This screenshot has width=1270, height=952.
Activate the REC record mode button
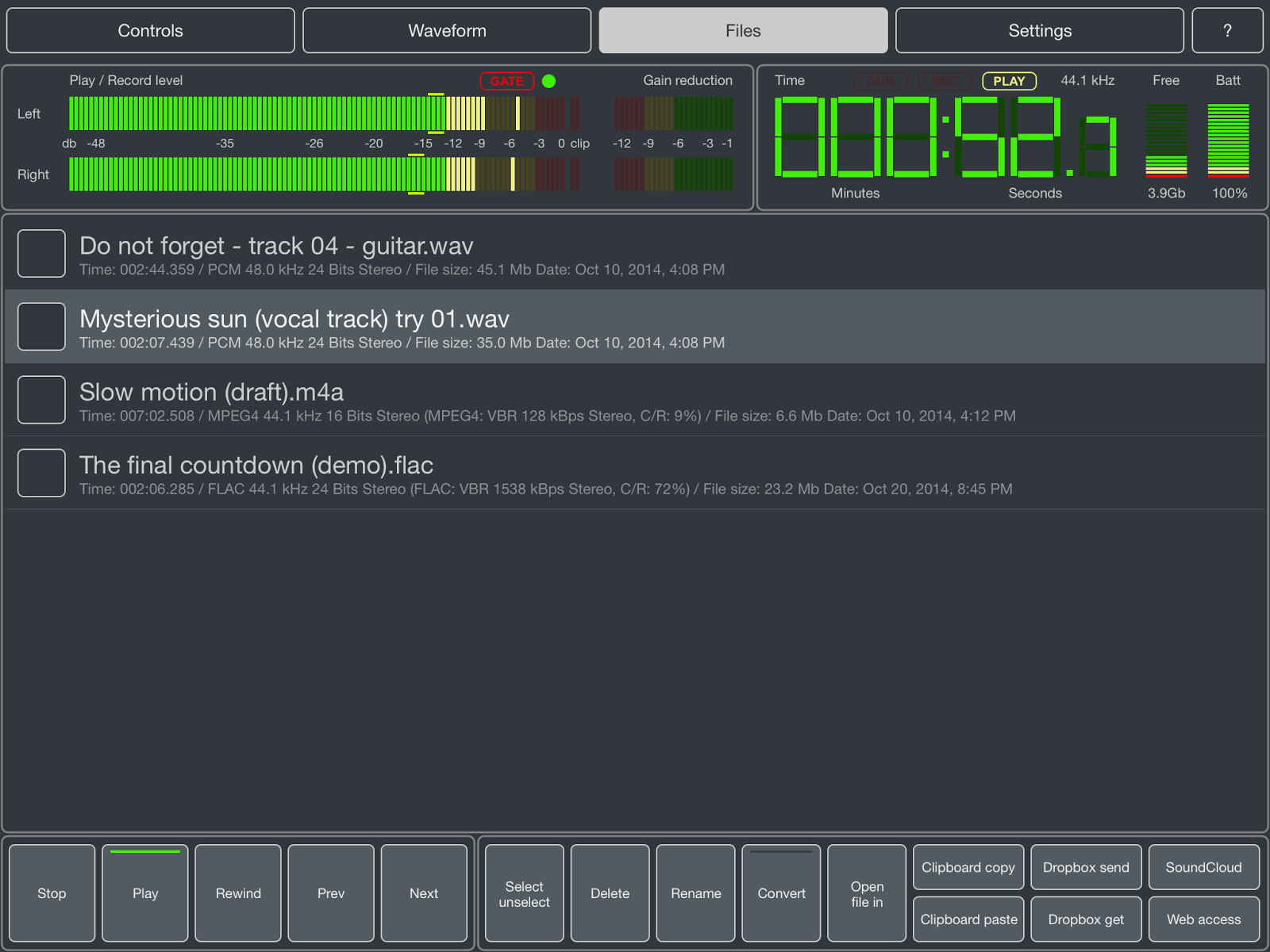click(x=945, y=81)
